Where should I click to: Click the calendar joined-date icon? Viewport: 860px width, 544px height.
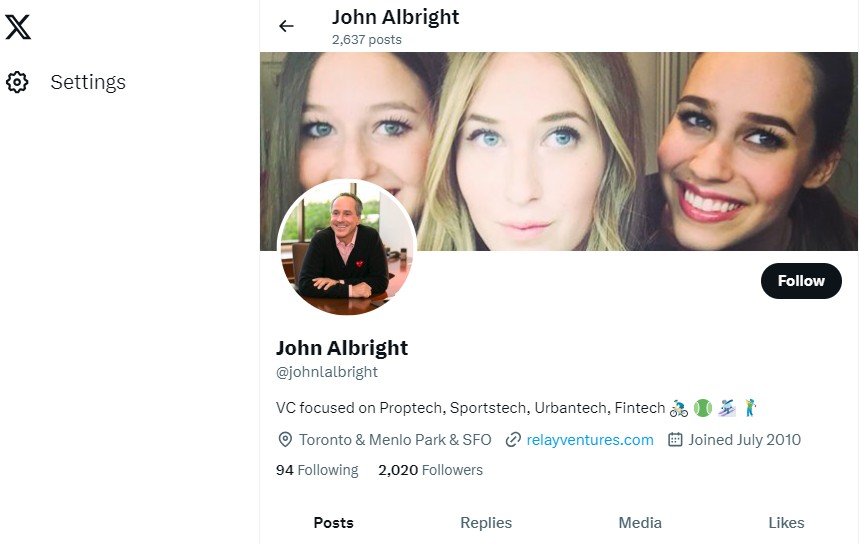coord(675,439)
